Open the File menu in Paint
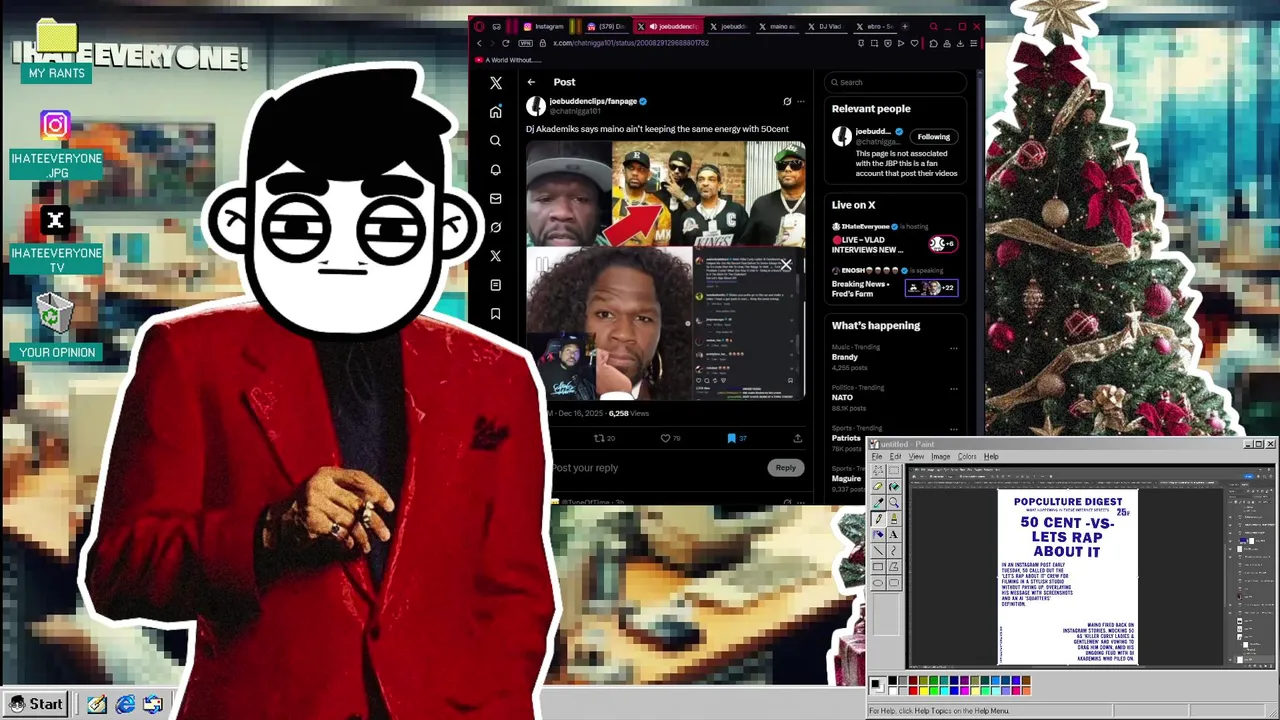This screenshot has height=720, width=1280. point(877,457)
